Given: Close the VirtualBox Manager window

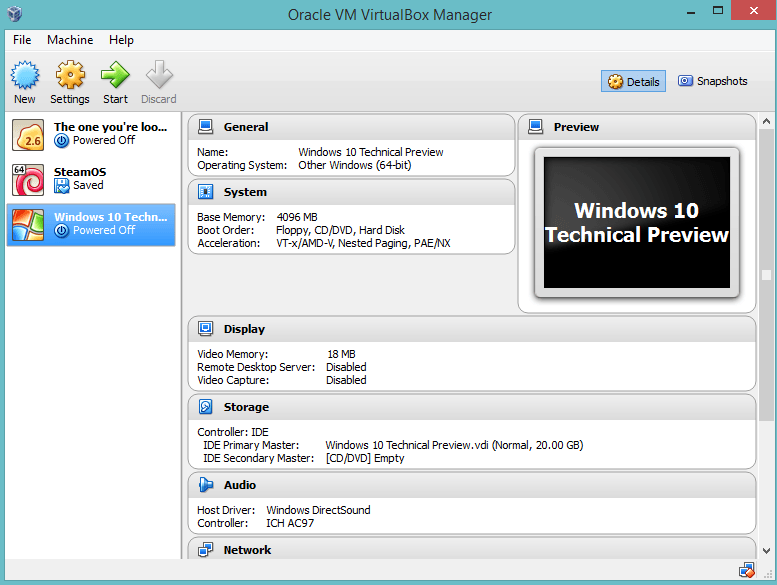Looking at the screenshot, I should [754, 10].
